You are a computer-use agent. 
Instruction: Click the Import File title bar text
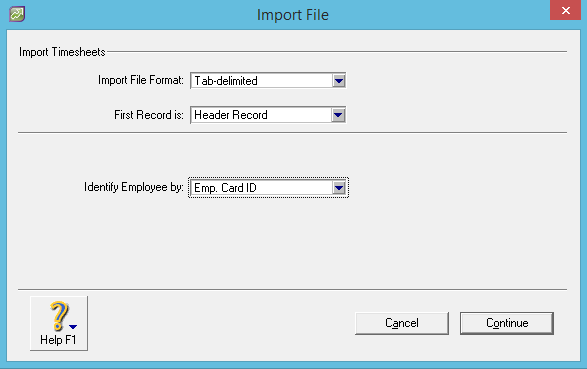tap(293, 15)
